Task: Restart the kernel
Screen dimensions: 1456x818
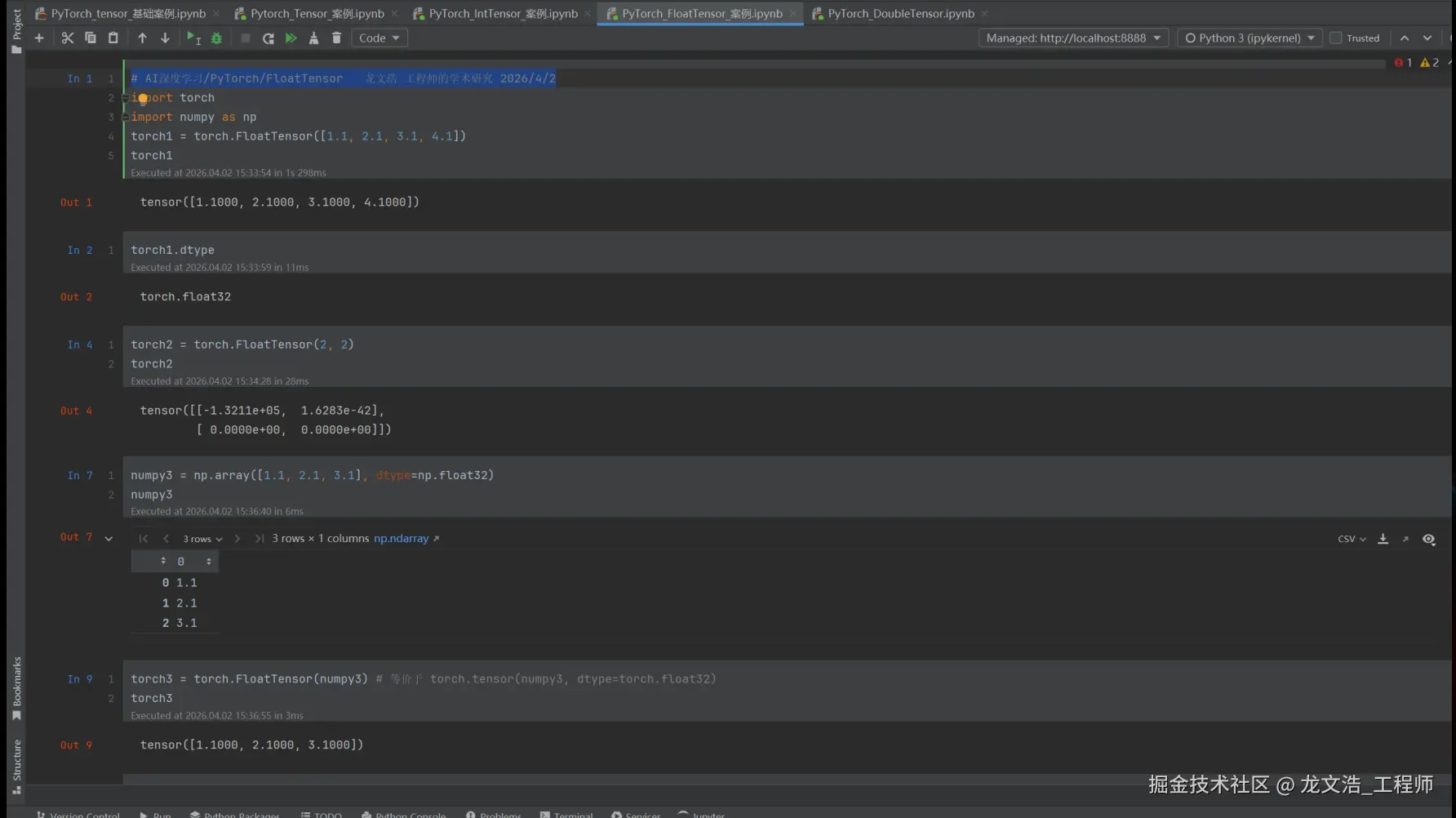Action: click(x=268, y=38)
